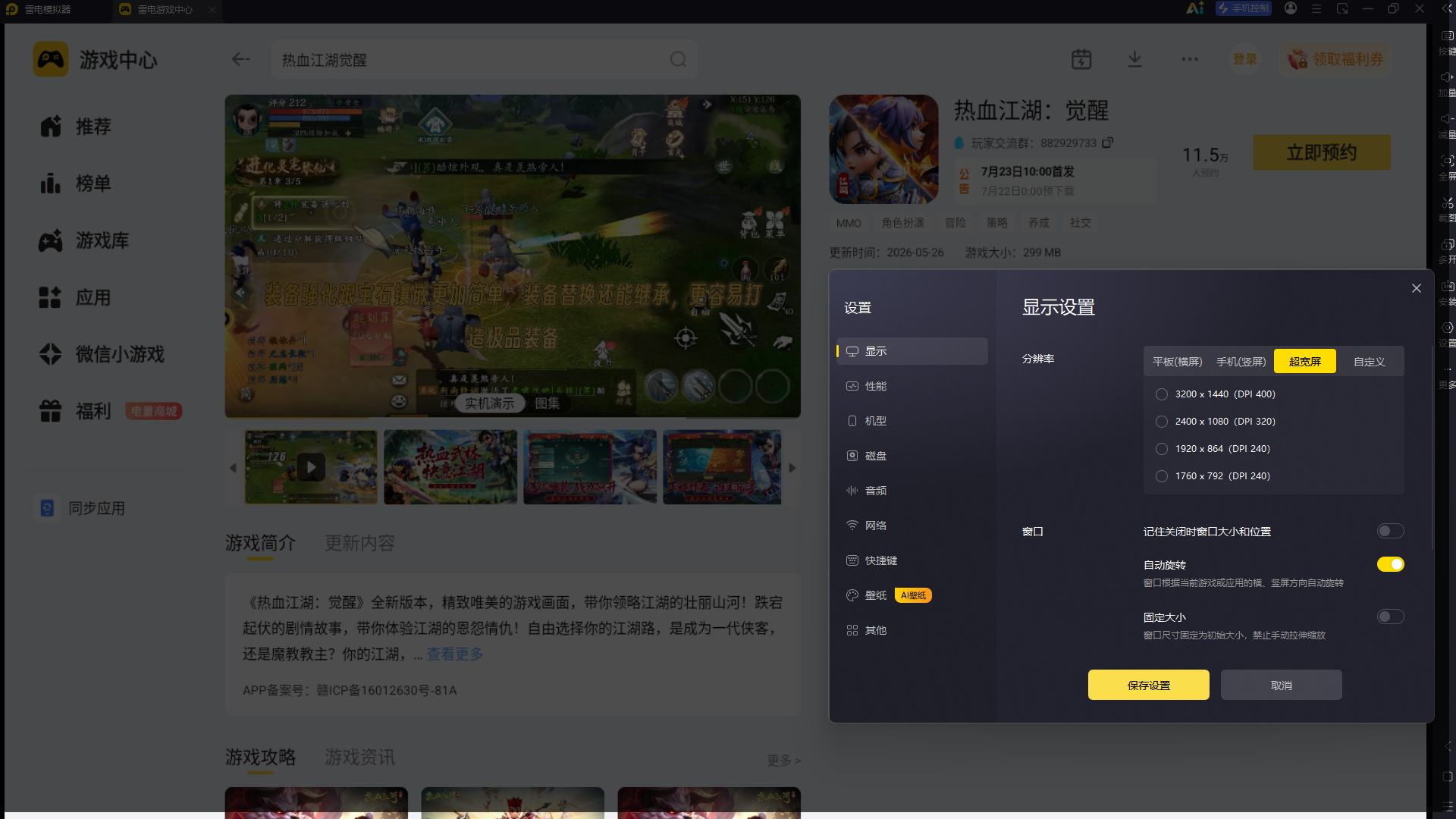
Task: Click the game search input field
Action: click(x=470, y=59)
